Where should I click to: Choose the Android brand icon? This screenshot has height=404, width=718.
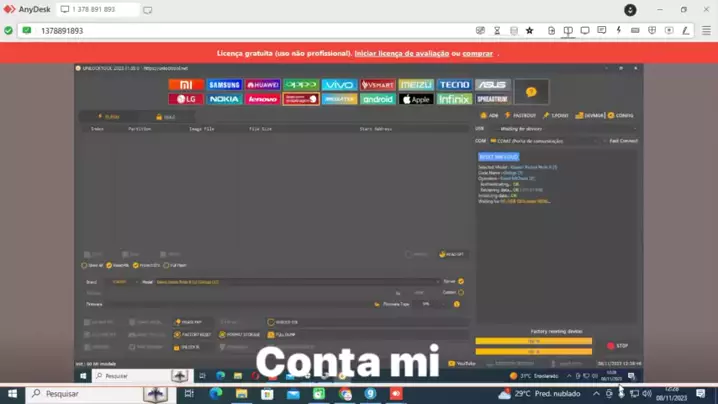(378, 100)
